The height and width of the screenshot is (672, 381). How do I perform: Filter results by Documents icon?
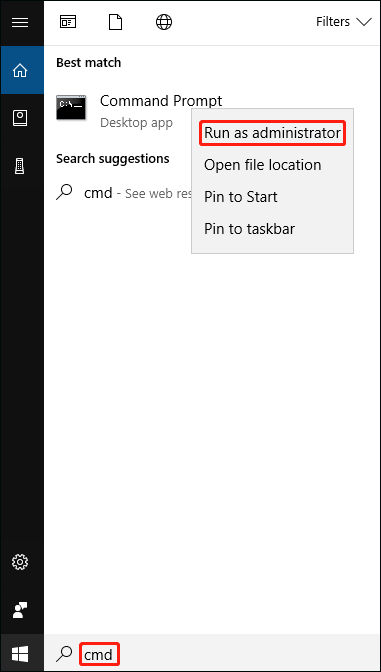115,22
